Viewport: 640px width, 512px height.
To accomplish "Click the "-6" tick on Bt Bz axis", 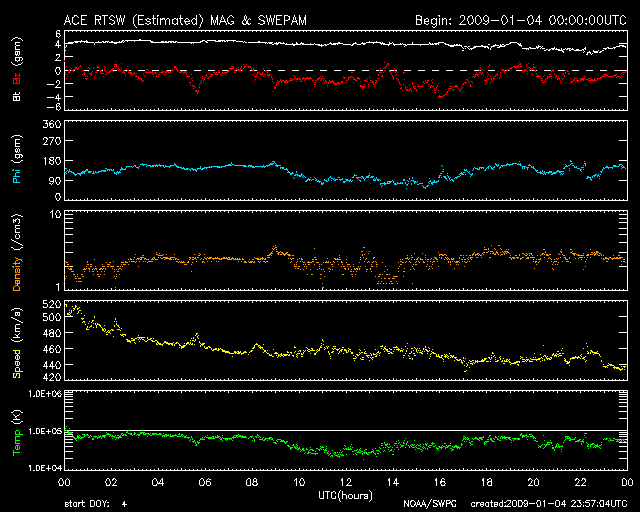I will coord(54,107).
